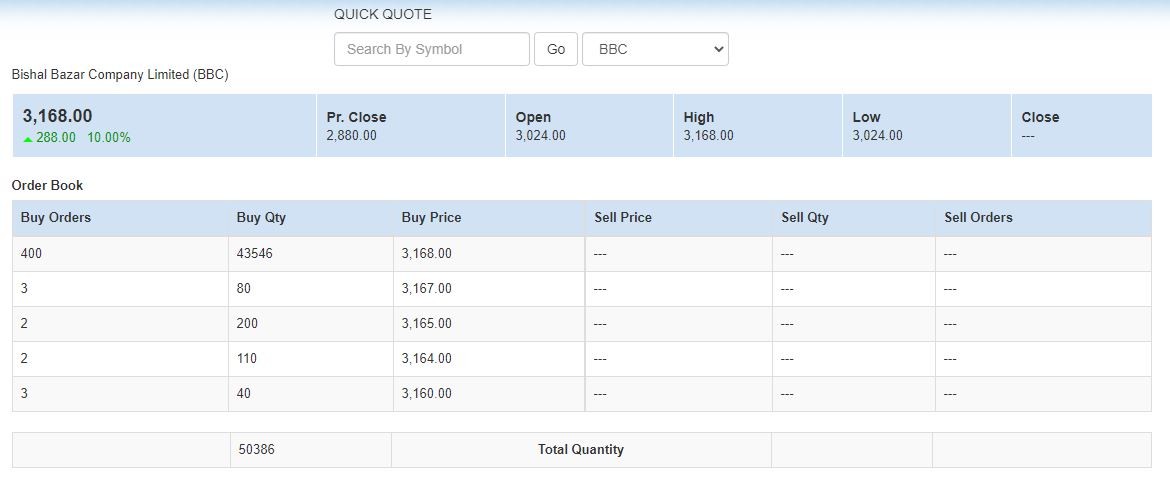Viewport: 1170px width, 480px height.
Task: Click the Go button
Action: pos(556,49)
